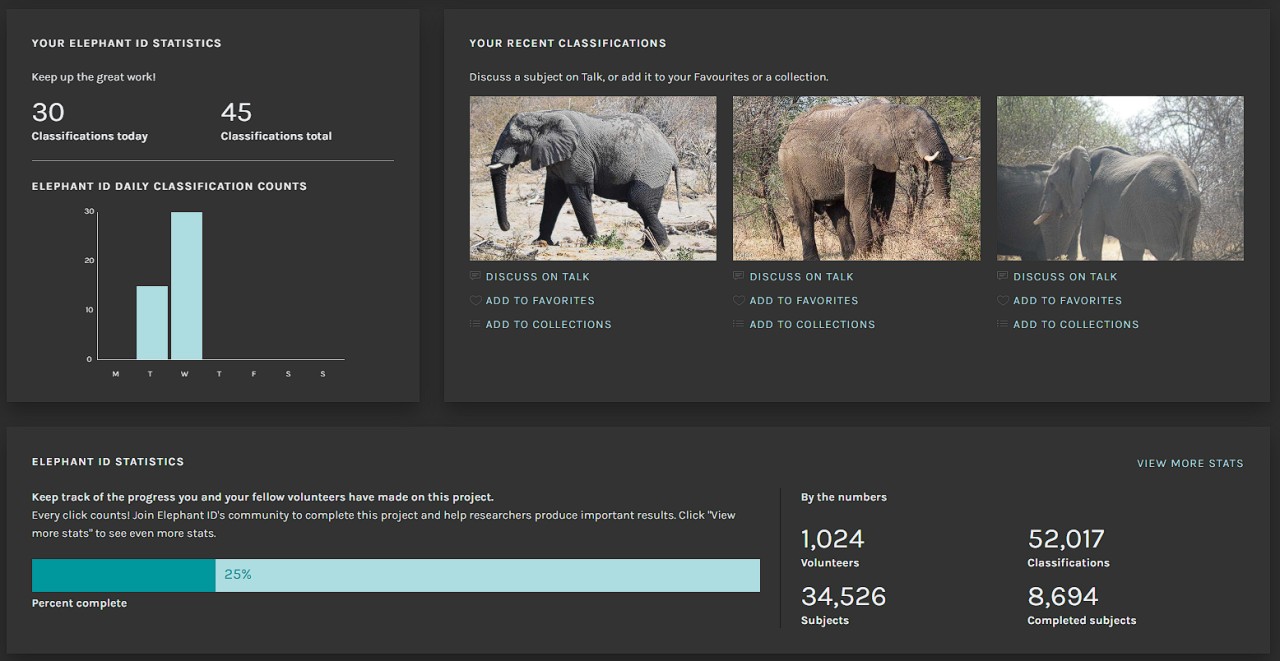Discuss the first elephant photo on Talk
The height and width of the screenshot is (661, 1280).
click(x=537, y=277)
